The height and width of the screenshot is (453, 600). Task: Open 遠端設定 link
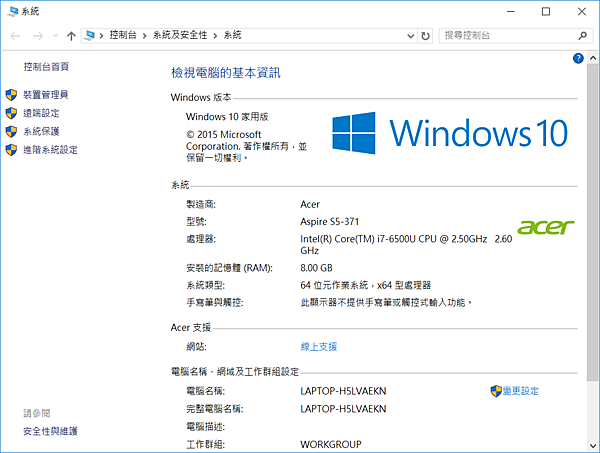(41, 113)
